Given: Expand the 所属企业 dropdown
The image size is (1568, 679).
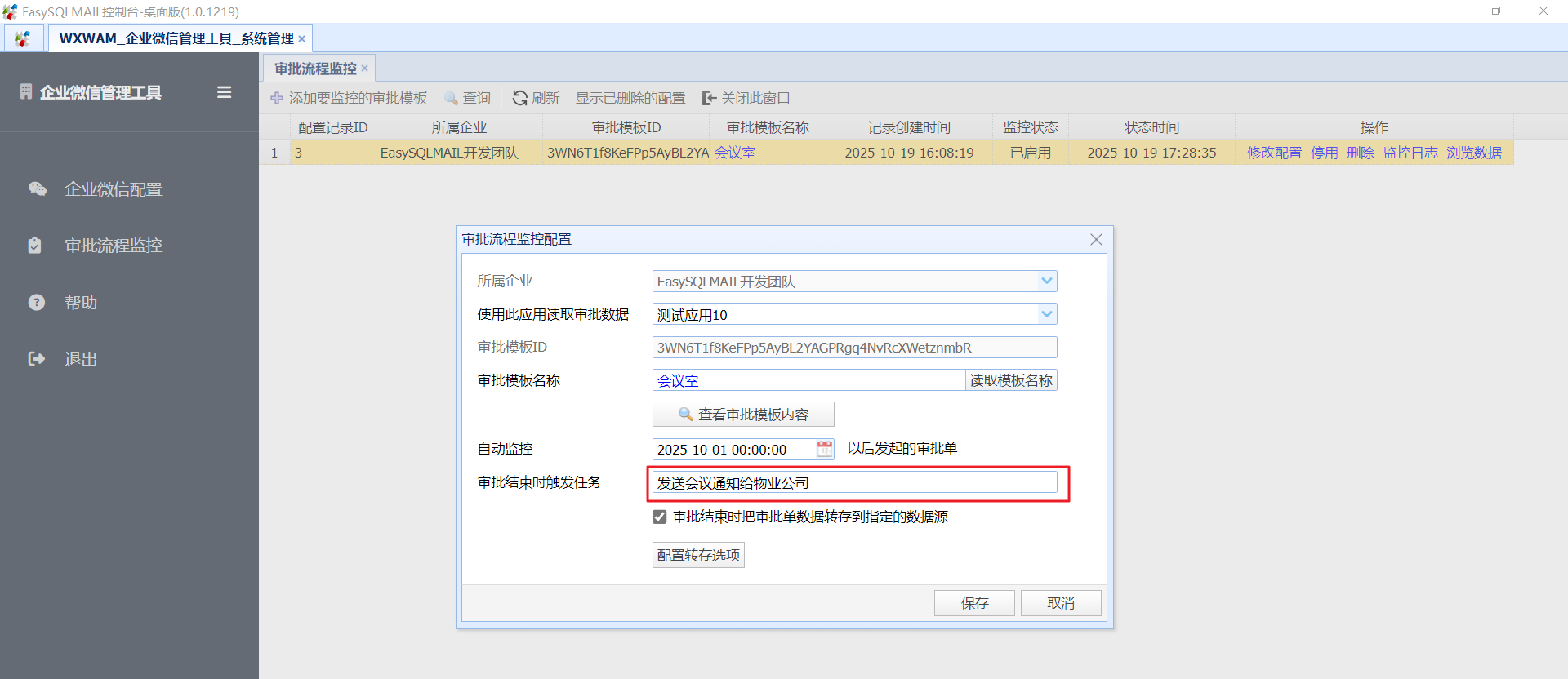Looking at the screenshot, I should 1046,282.
